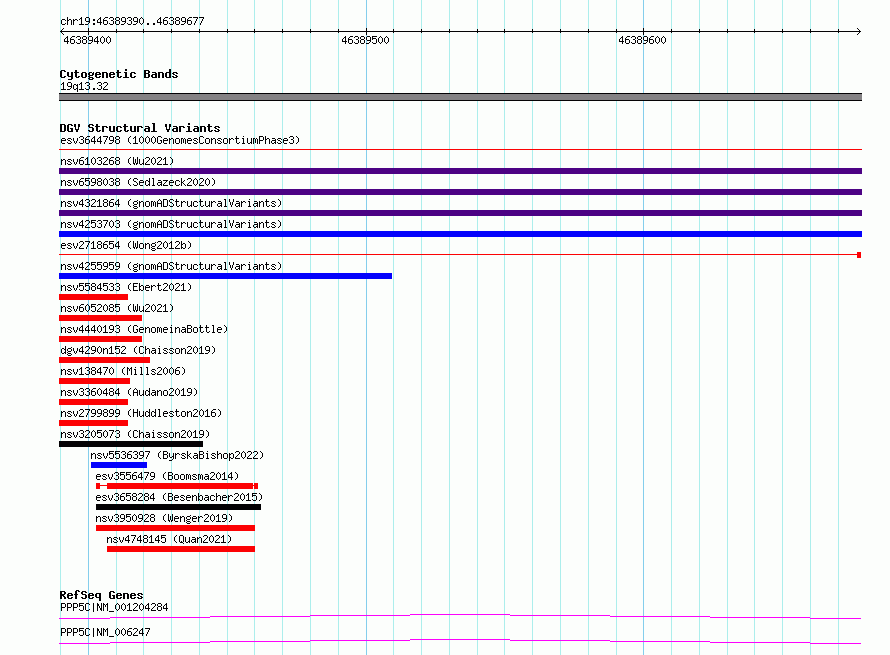Click the black bar under esv3658284

click(x=178, y=507)
